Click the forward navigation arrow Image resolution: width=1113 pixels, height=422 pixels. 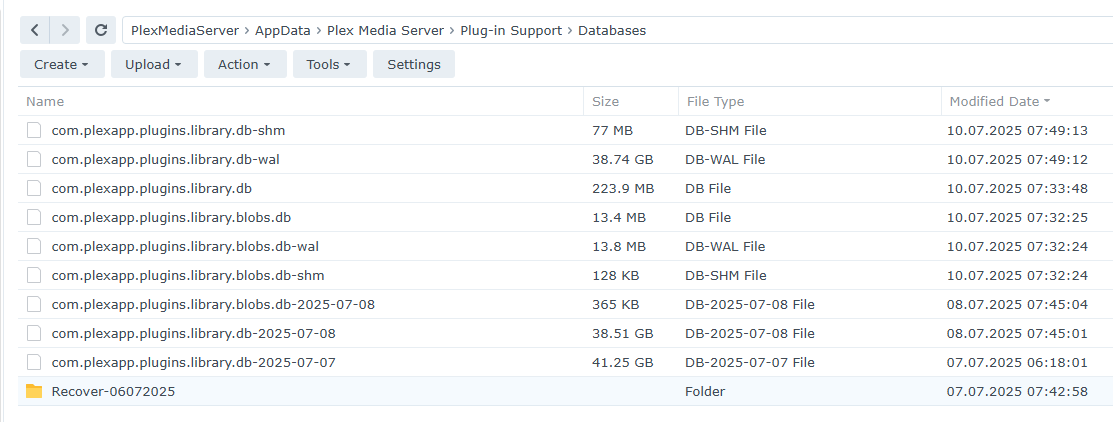coord(65,30)
